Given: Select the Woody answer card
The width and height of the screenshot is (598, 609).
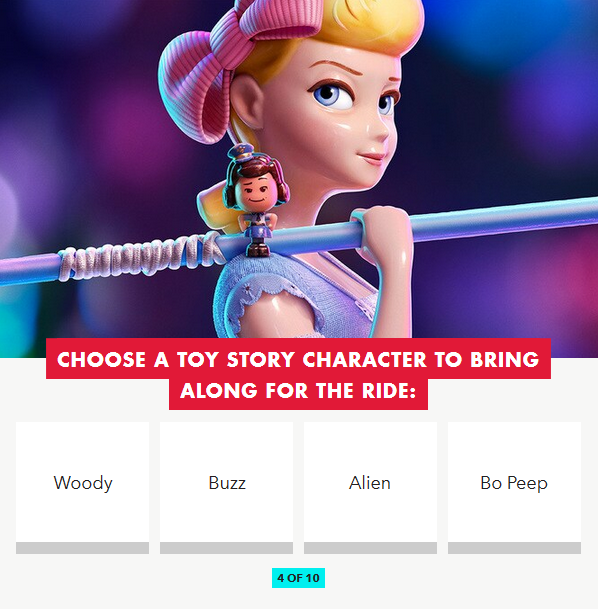Looking at the screenshot, I should pyautogui.click(x=82, y=487).
